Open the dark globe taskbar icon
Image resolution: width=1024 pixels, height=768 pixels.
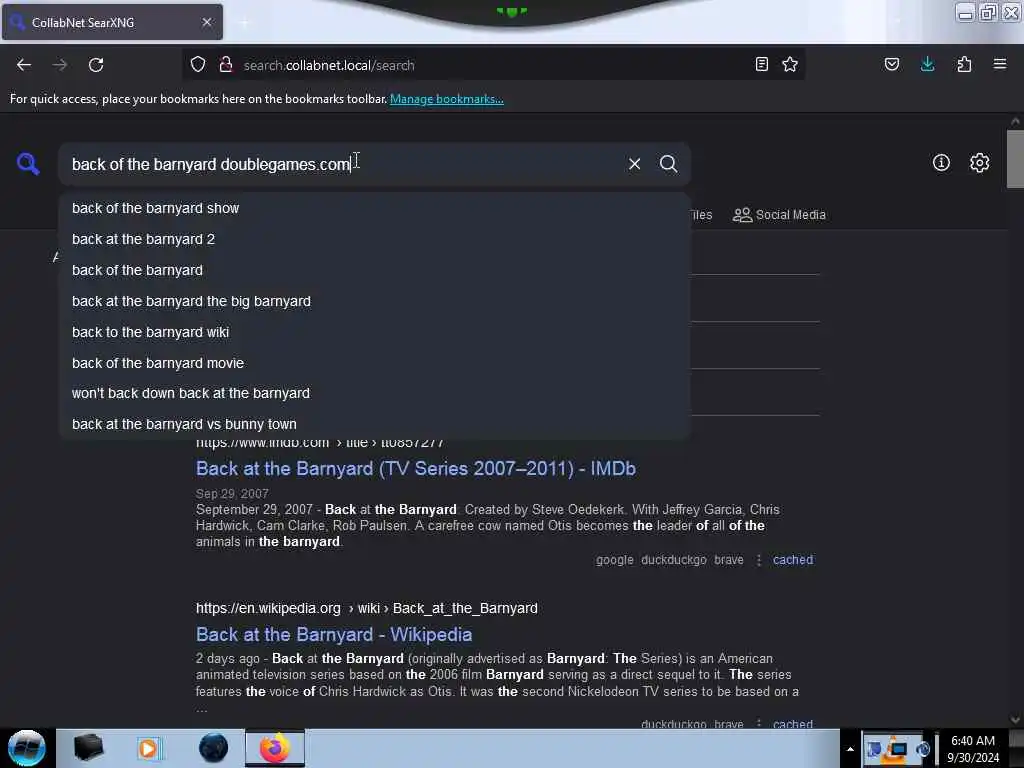(x=213, y=748)
